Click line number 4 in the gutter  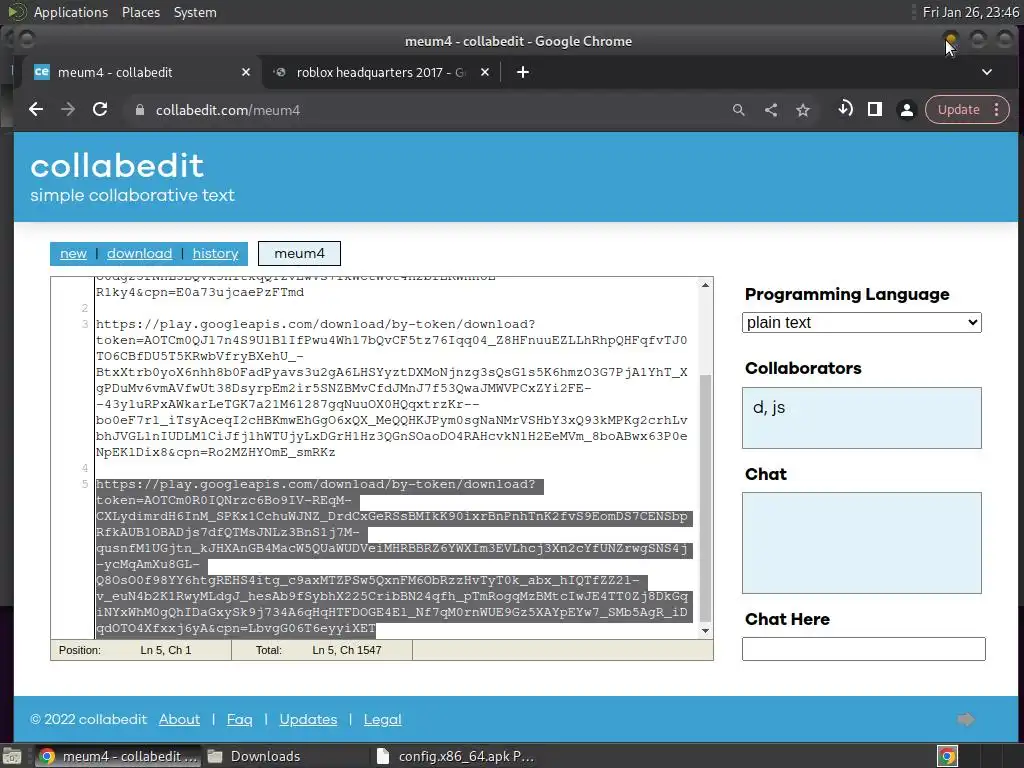(85, 468)
